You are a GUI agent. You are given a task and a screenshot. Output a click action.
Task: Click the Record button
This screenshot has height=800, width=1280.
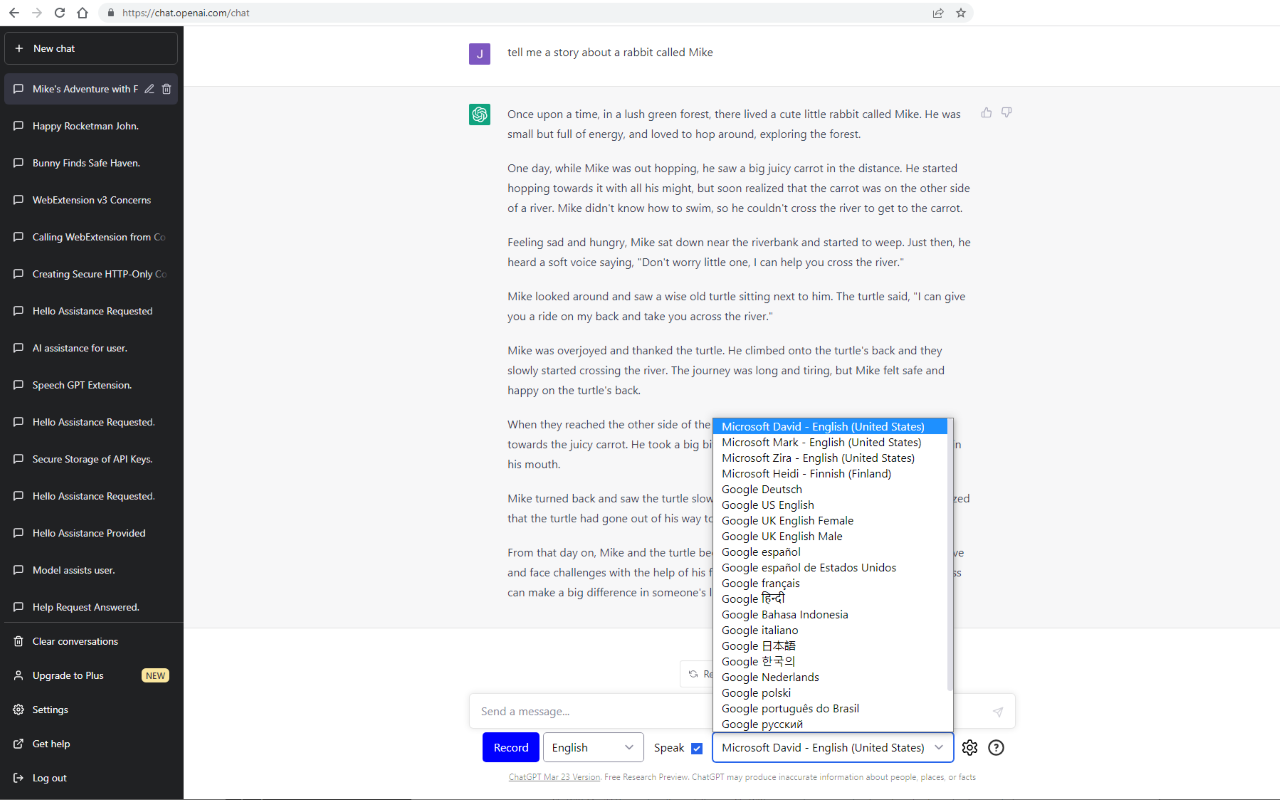(x=511, y=747)
